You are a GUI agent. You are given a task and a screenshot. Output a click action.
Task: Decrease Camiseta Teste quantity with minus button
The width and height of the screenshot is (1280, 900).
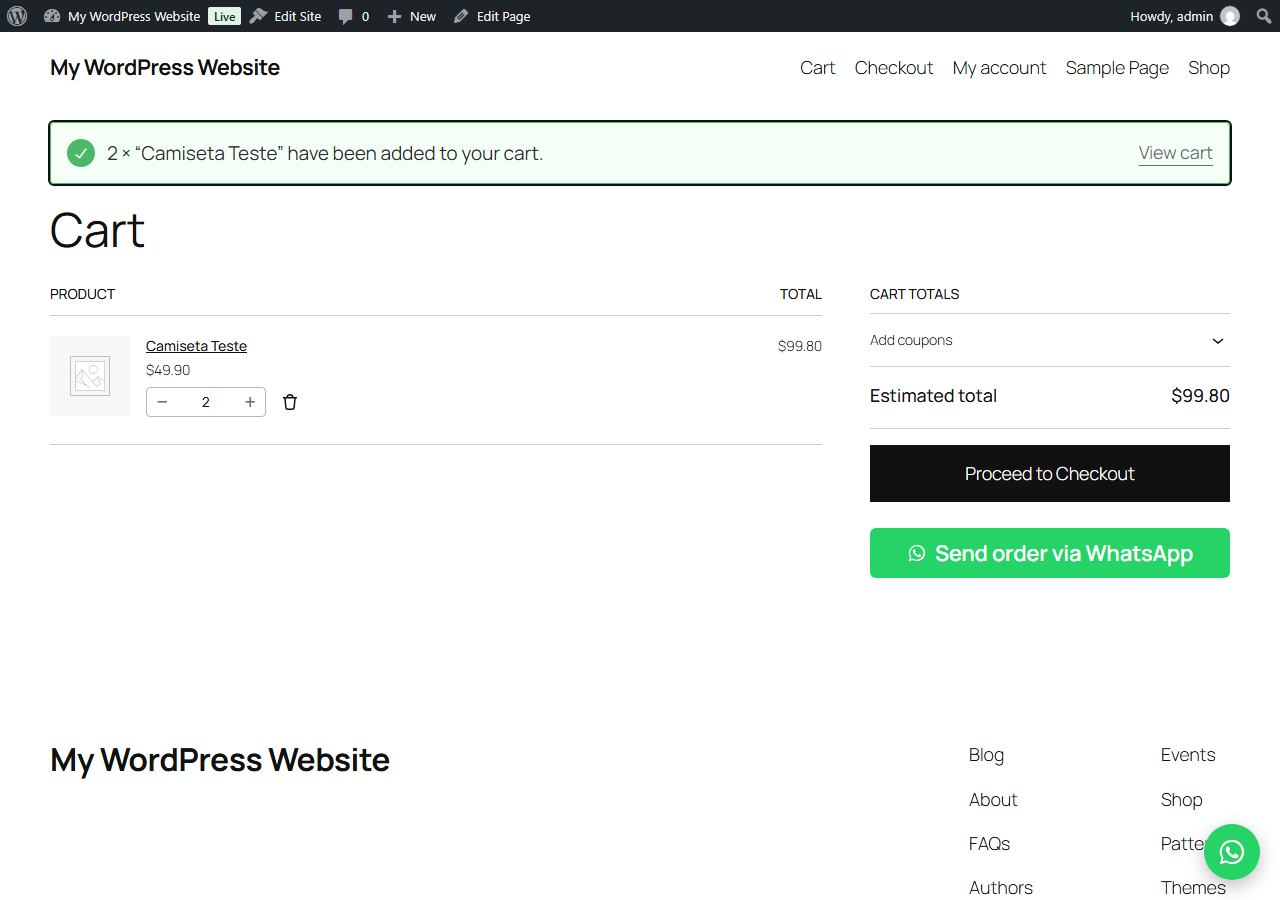[x=163, y=402]
